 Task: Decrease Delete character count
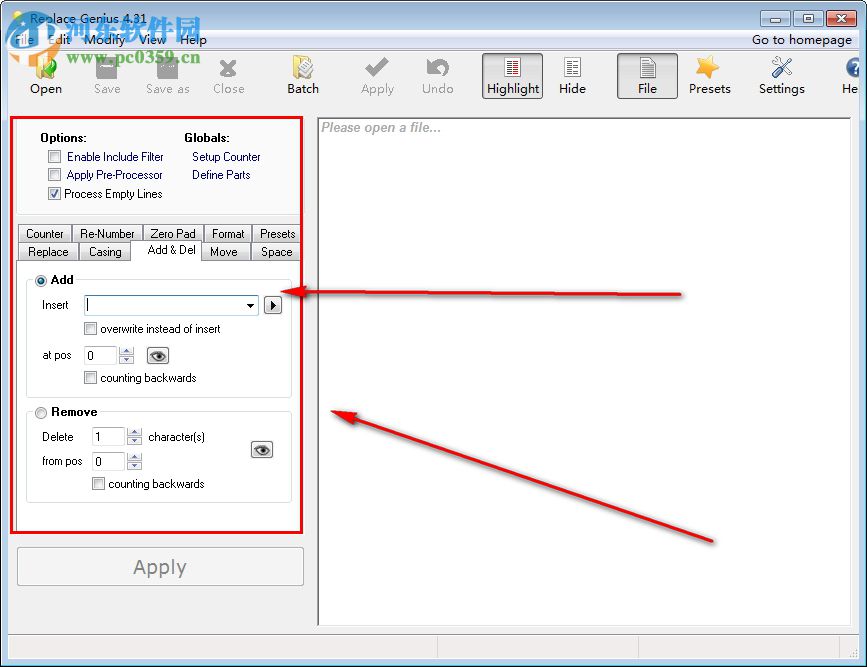134,441
